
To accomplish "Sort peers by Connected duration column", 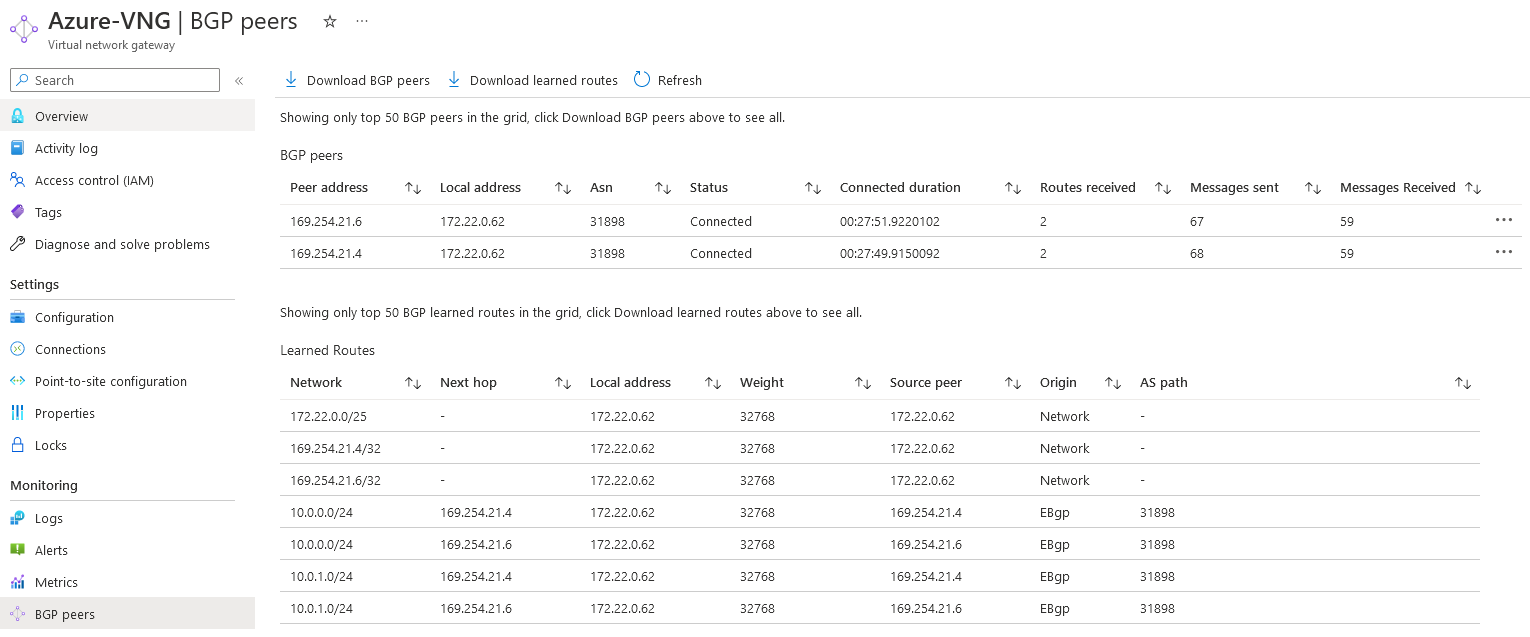I will (1013, 188).
